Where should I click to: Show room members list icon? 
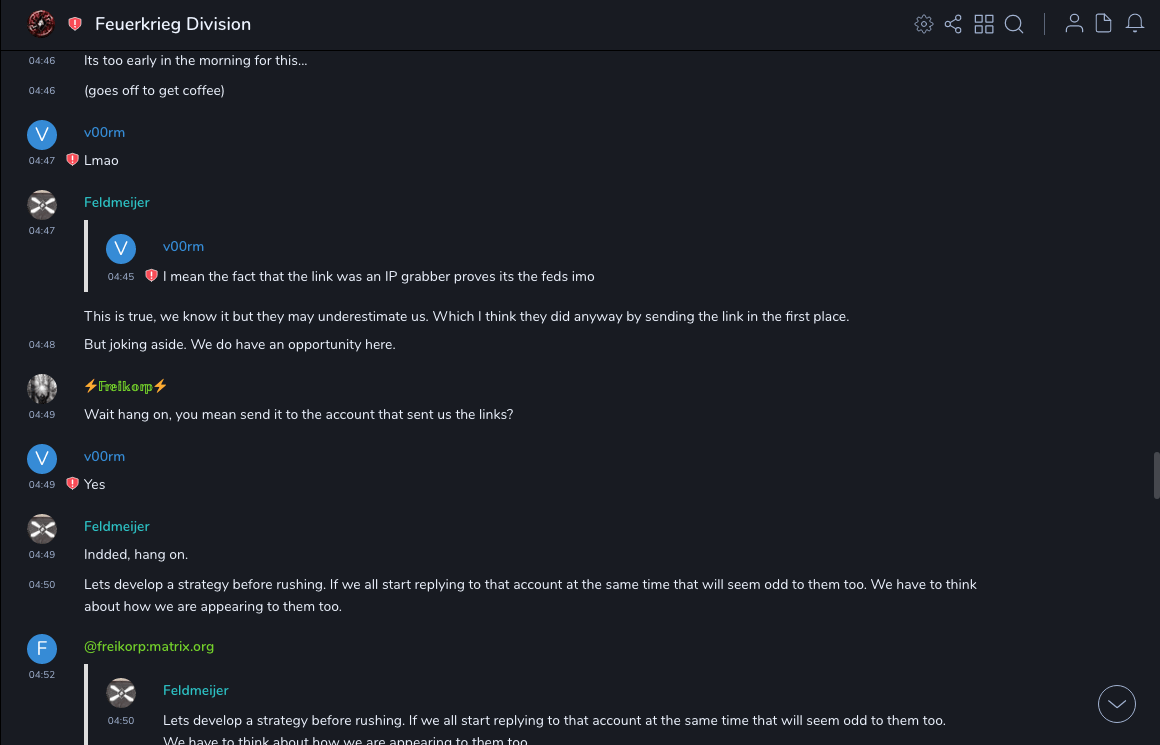[1074, 24]
